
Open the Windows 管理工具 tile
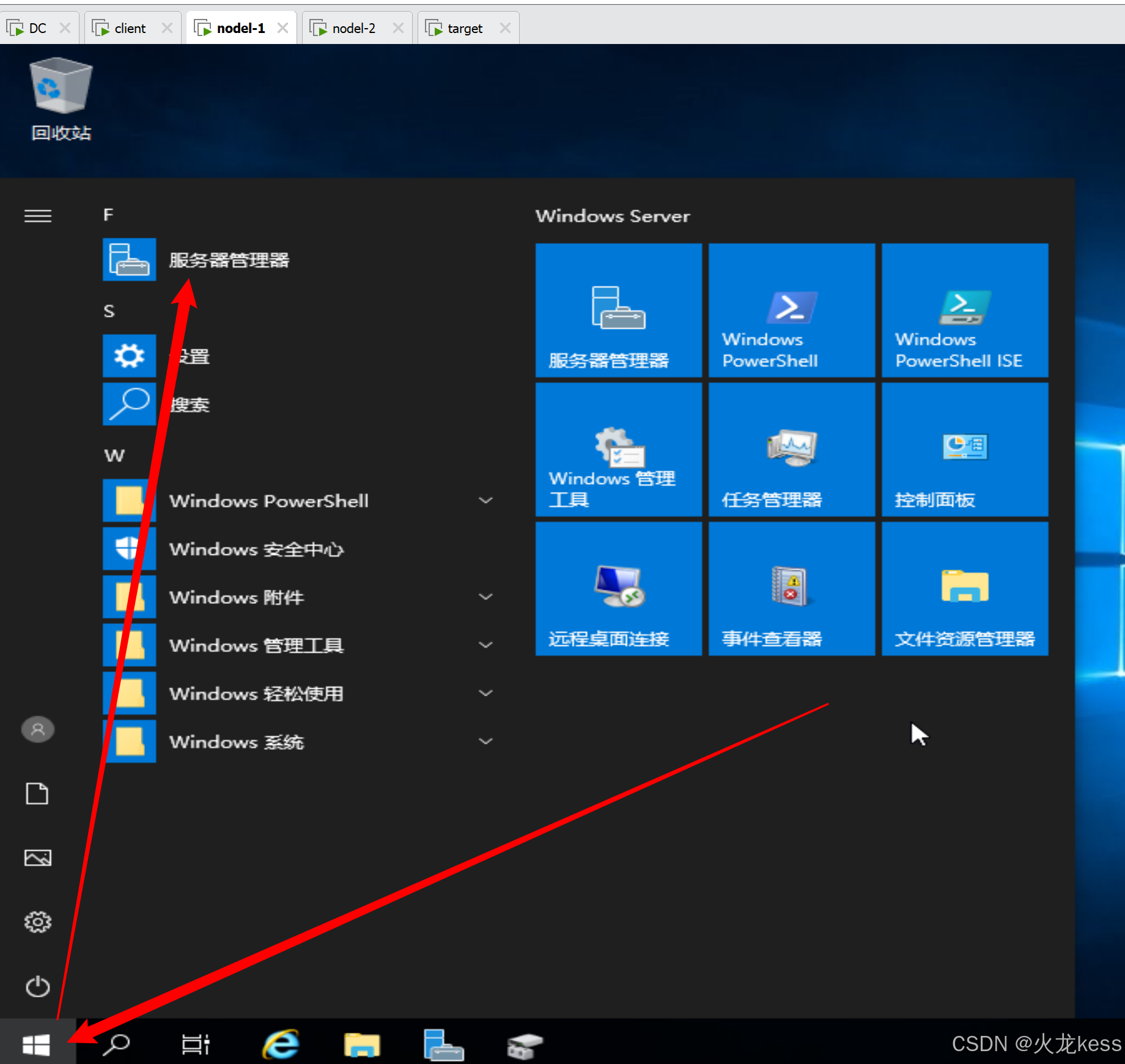619,450
